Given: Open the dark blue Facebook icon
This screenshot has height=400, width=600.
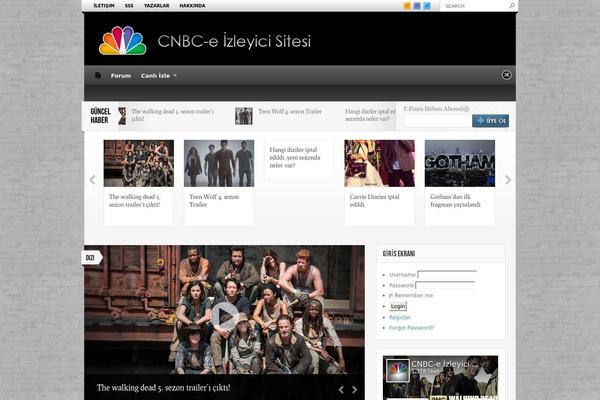Looking at the screenshot, I should tap(417, 6).
